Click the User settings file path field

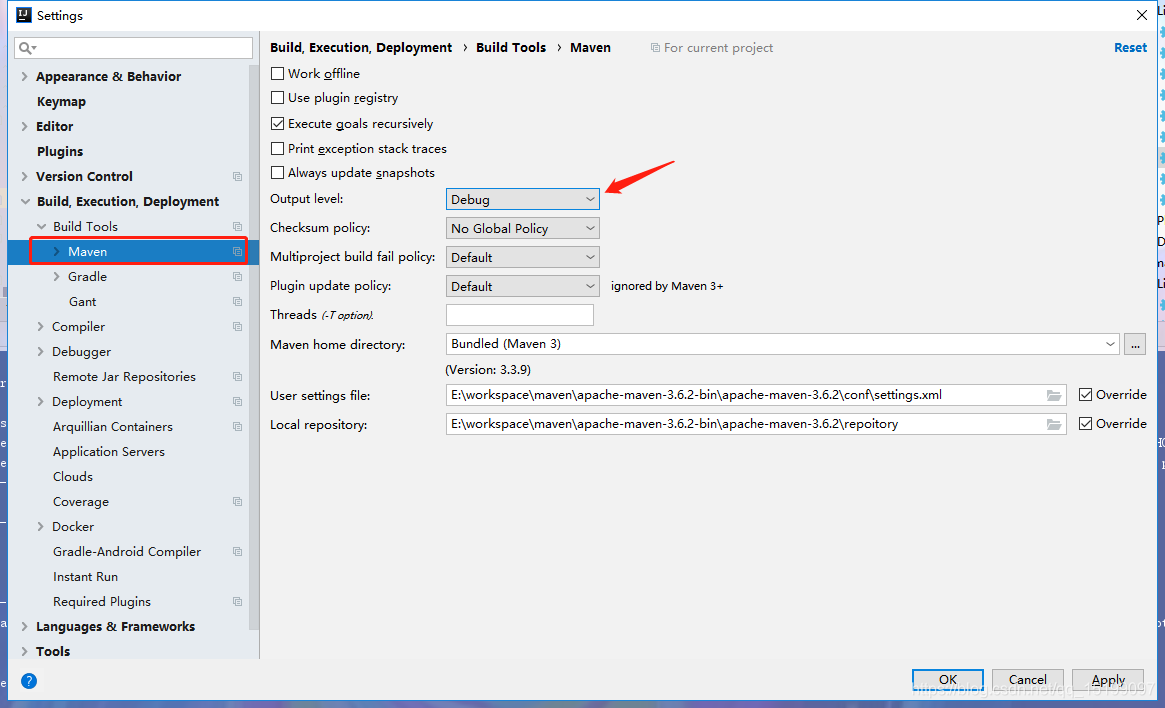[x=756, y=395]
